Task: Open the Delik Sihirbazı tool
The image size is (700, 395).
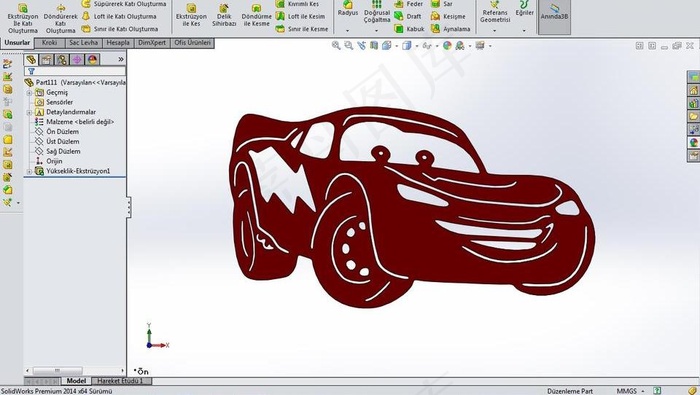Action: coord(224,16)
